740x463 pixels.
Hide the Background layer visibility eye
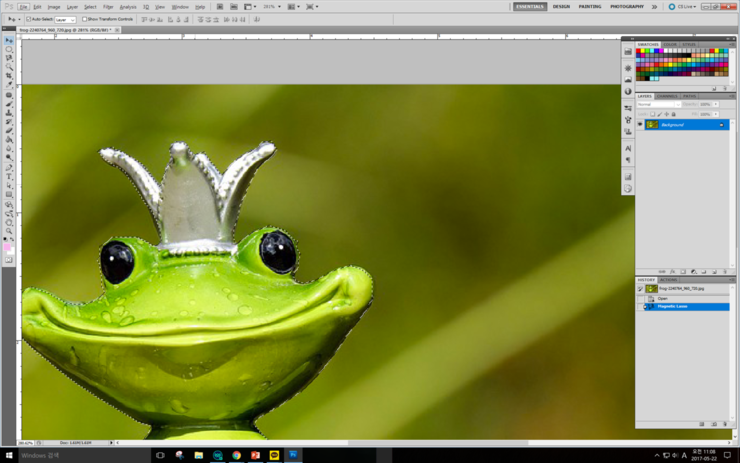coord(640,125)
